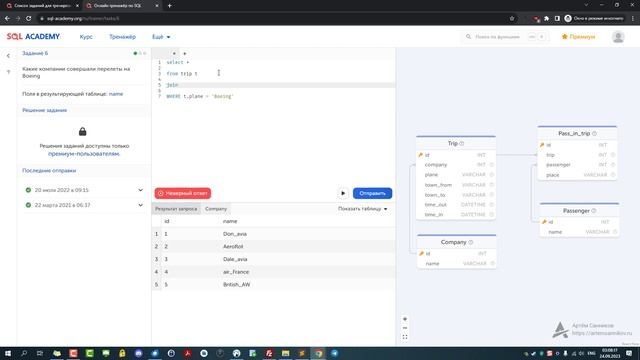The width and height of the screenshot is (640, 360).
Task: Expand the Ещё dropdown menu
Action: pos(161,37)
